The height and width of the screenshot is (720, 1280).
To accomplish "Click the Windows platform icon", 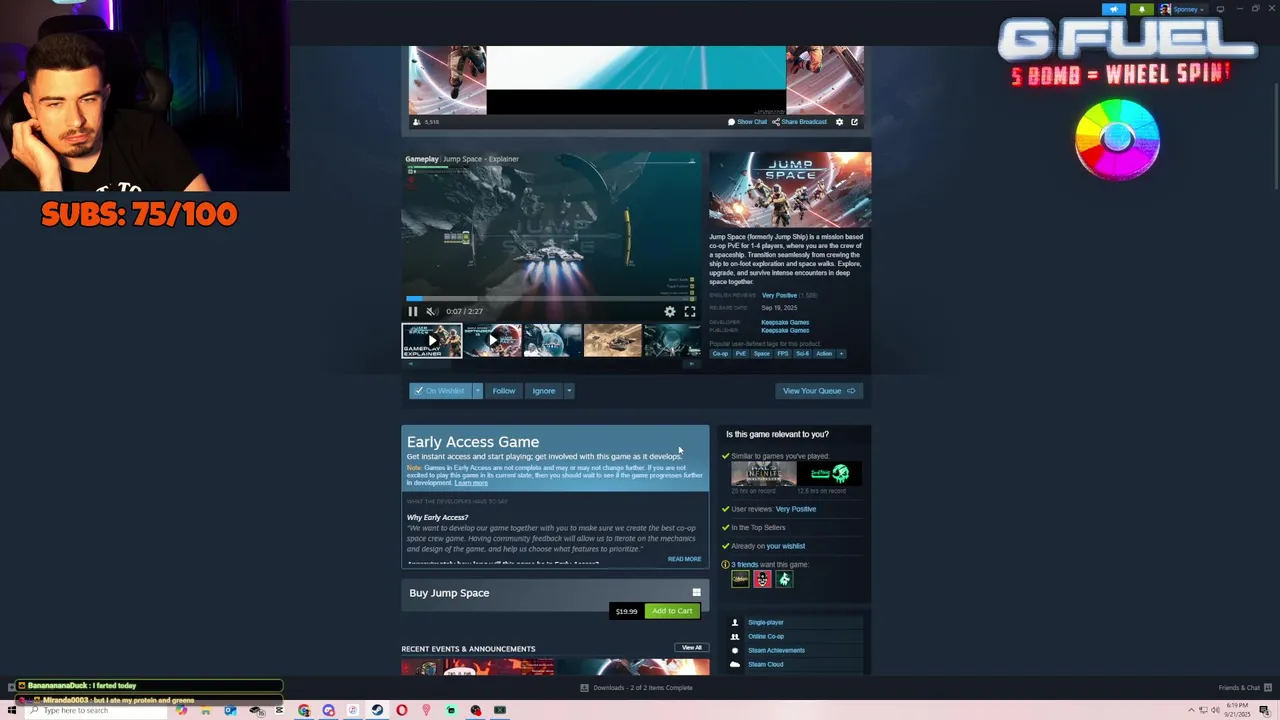I will point(696,593).
